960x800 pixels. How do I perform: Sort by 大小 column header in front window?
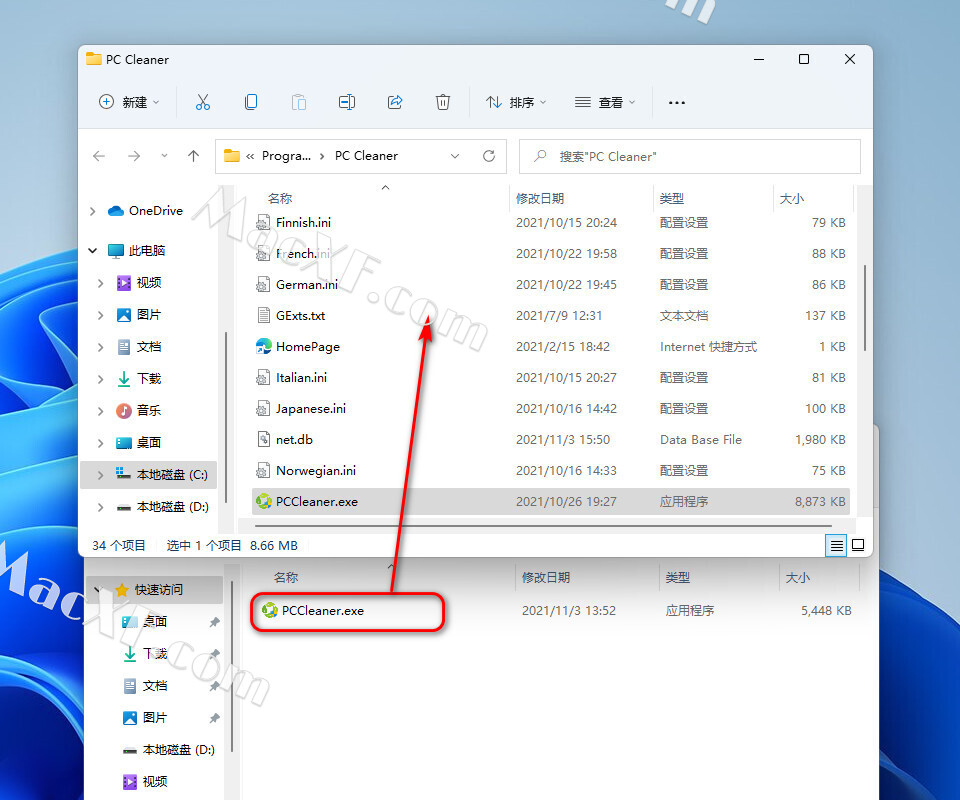click(792, 198)
